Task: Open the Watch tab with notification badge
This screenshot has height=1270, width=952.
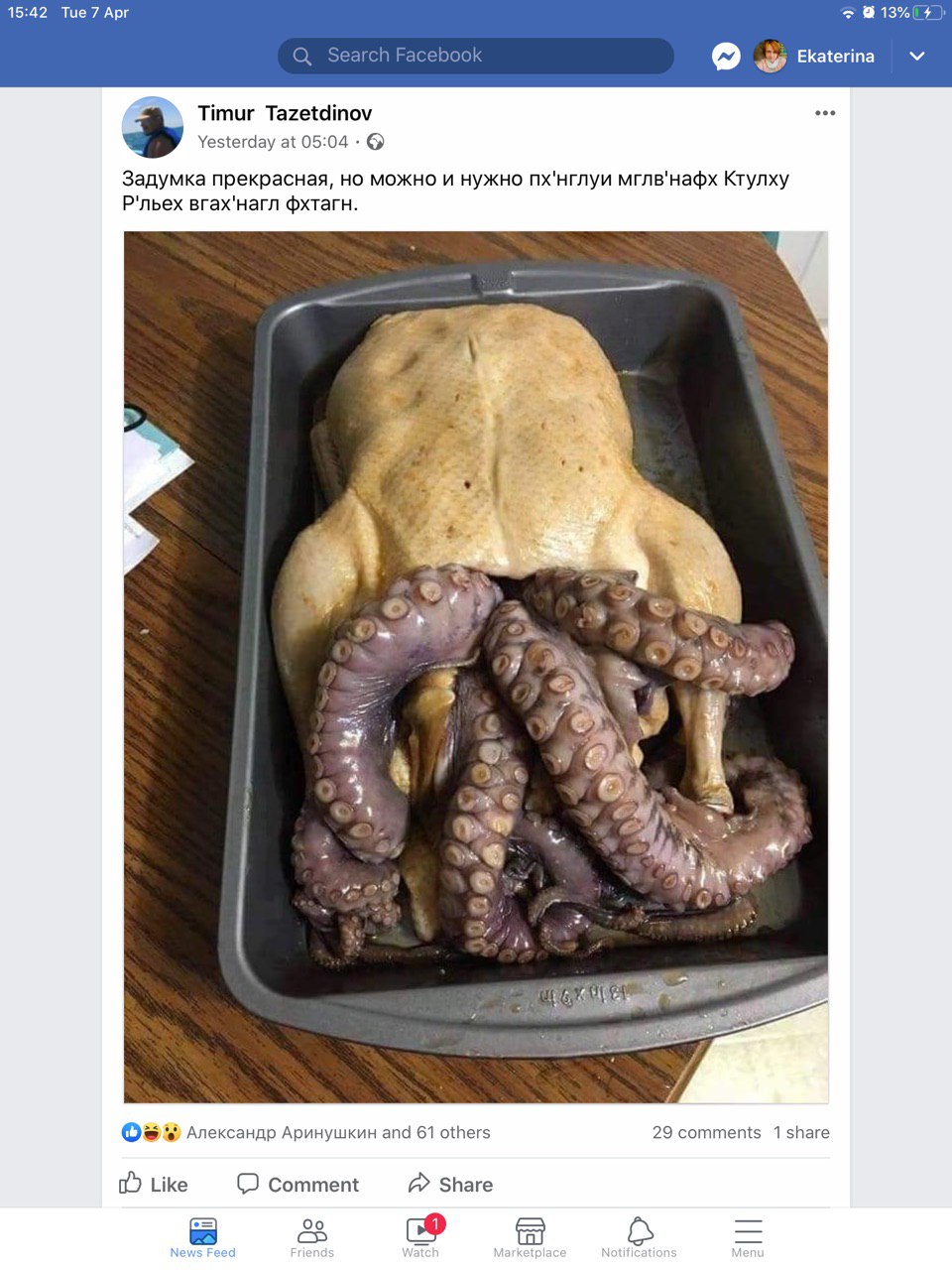Action: coord(422,1237)
